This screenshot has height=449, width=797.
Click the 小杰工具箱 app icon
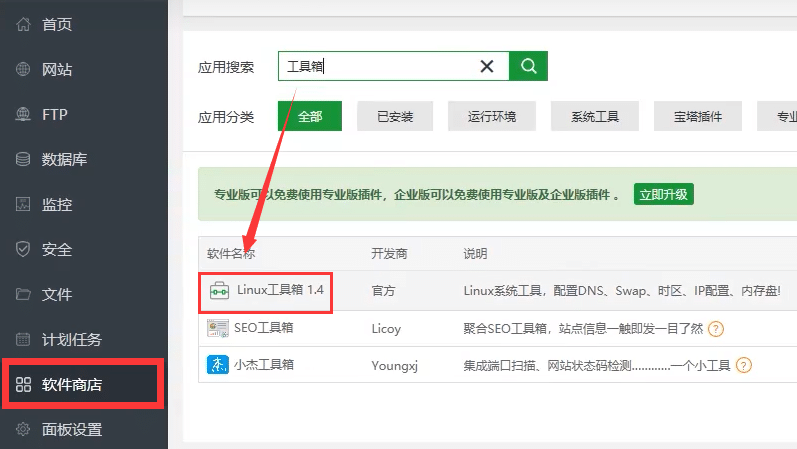[x=218, y=365]
